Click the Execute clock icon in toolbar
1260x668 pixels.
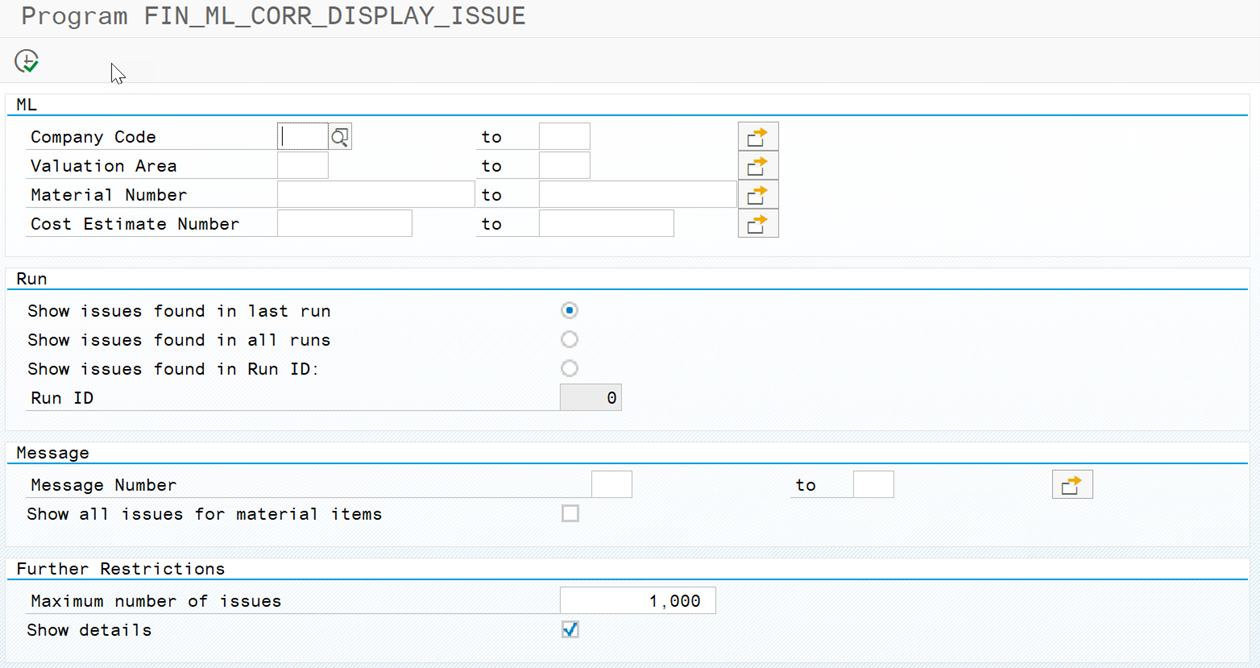point(27,61)
